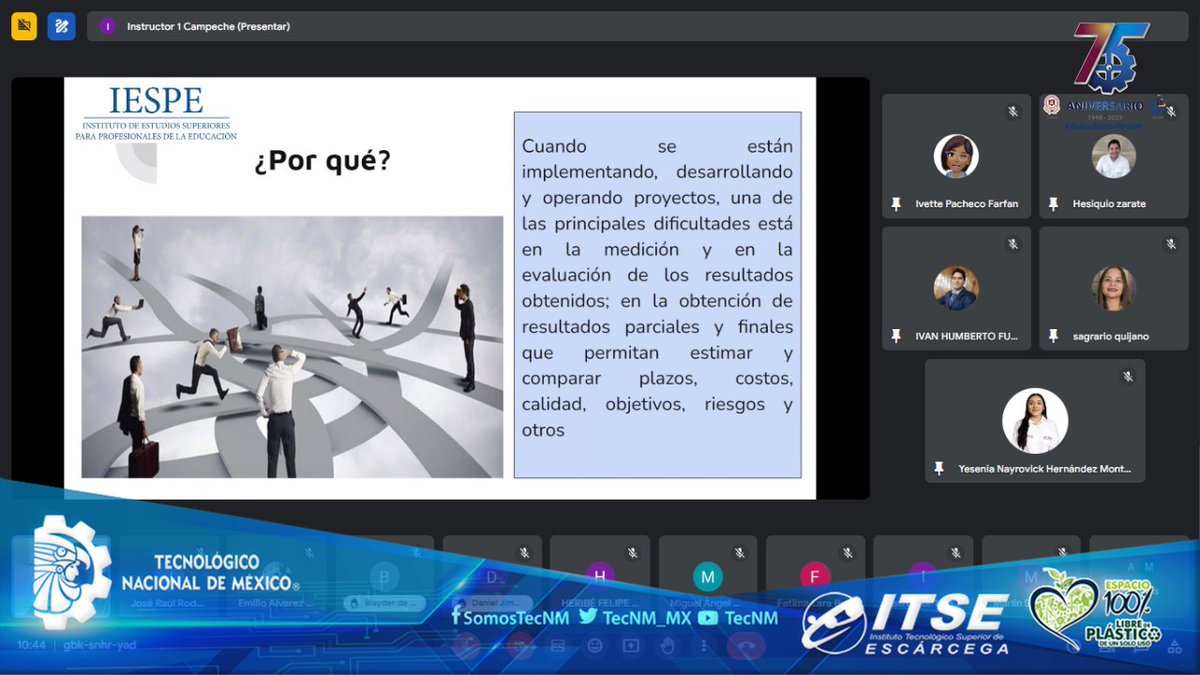Select the blue annotation icon top left
1200x675 pixels.
coord(61,26)
